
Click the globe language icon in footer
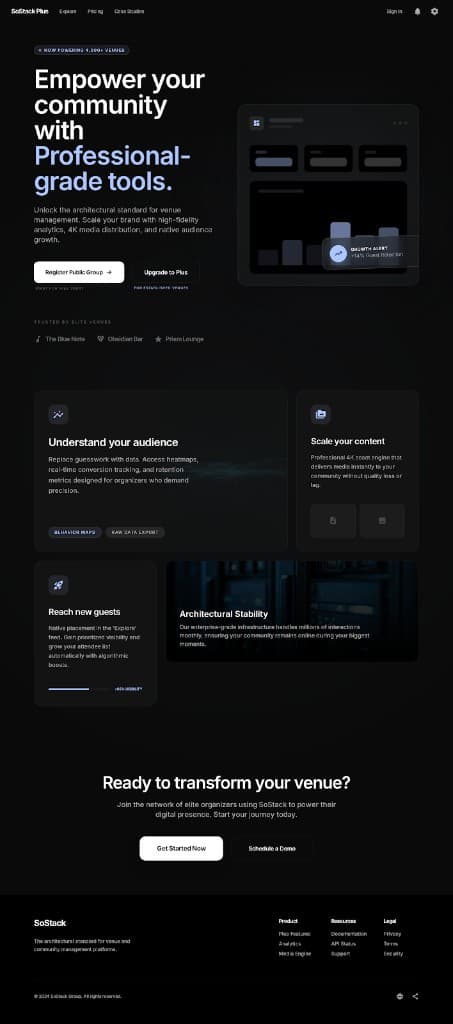(x=399, y=996)
